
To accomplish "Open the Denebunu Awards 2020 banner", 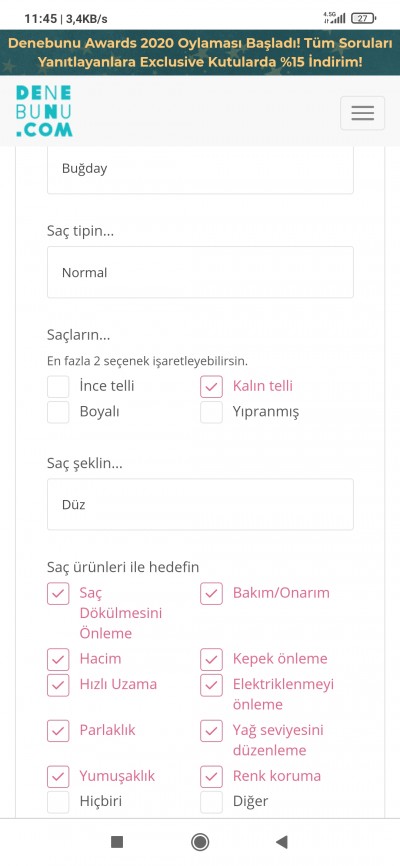I will click(200, 52).
